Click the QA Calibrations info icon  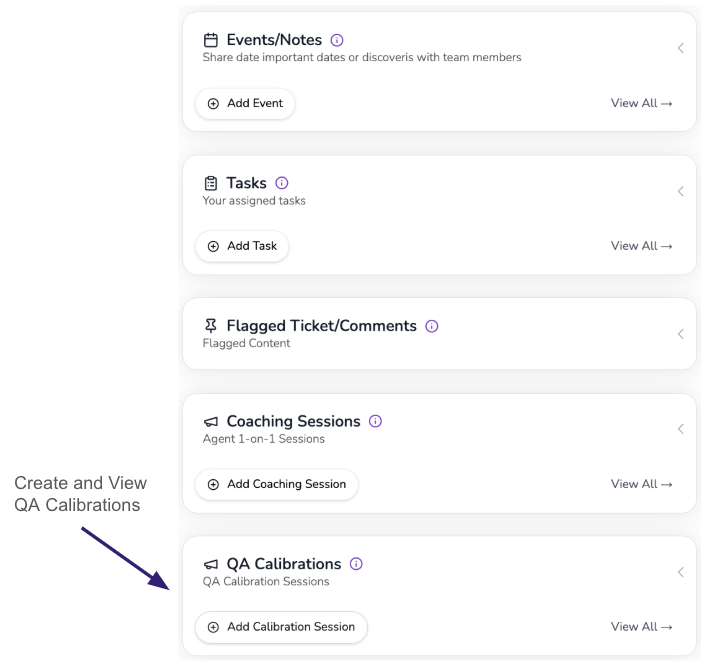pos(356,564)
